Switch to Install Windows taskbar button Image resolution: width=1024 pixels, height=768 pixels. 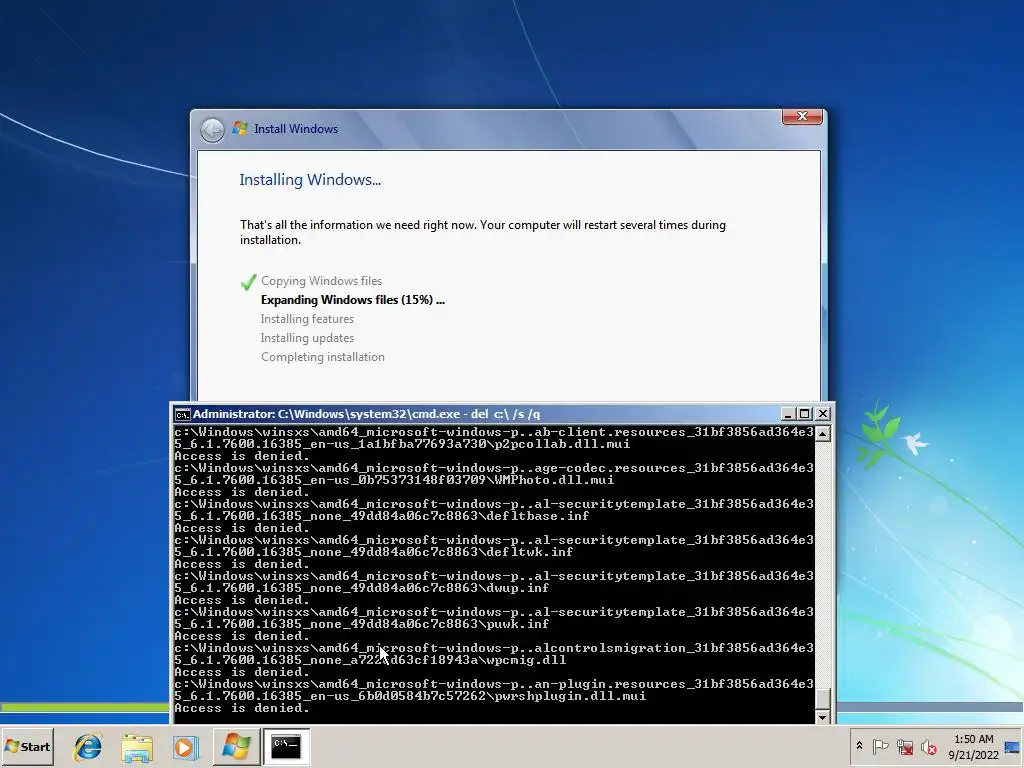236,746
